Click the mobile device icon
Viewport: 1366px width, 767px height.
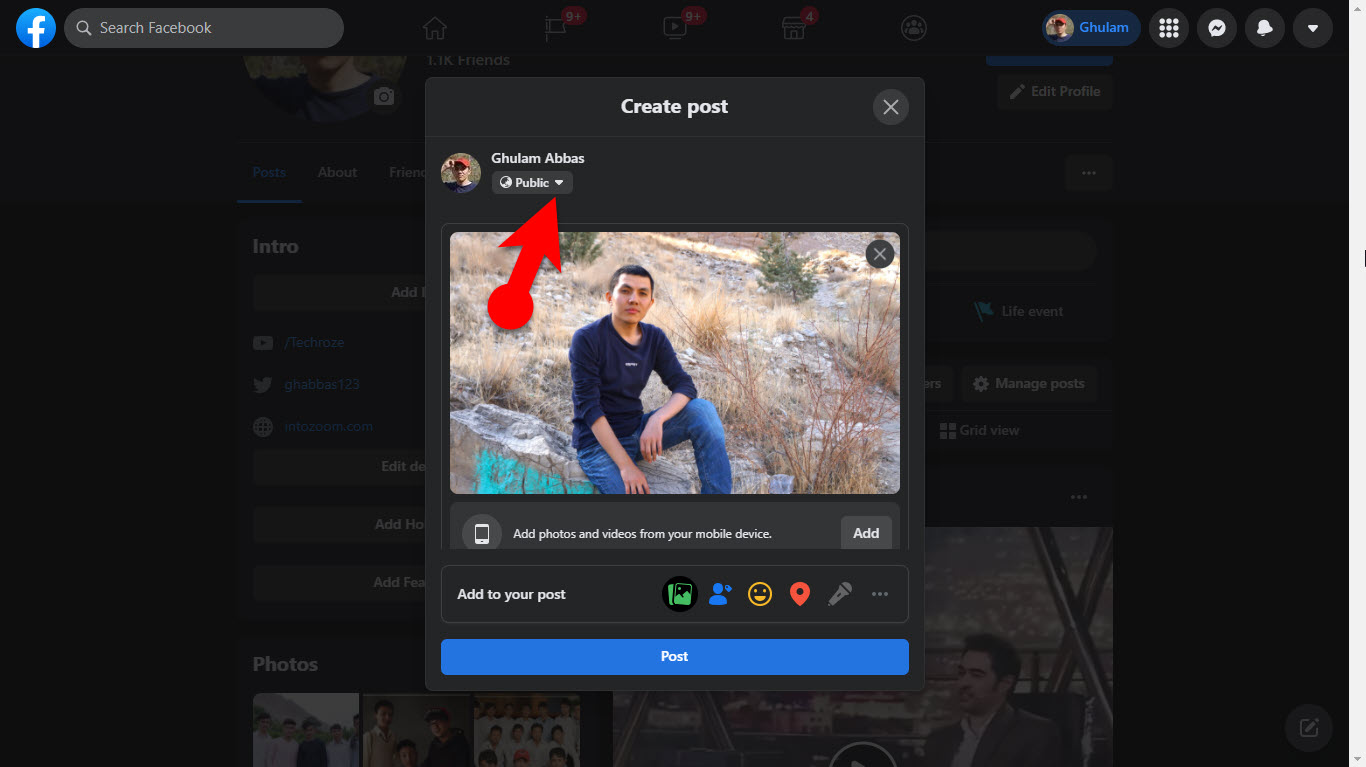click(482, 533)
